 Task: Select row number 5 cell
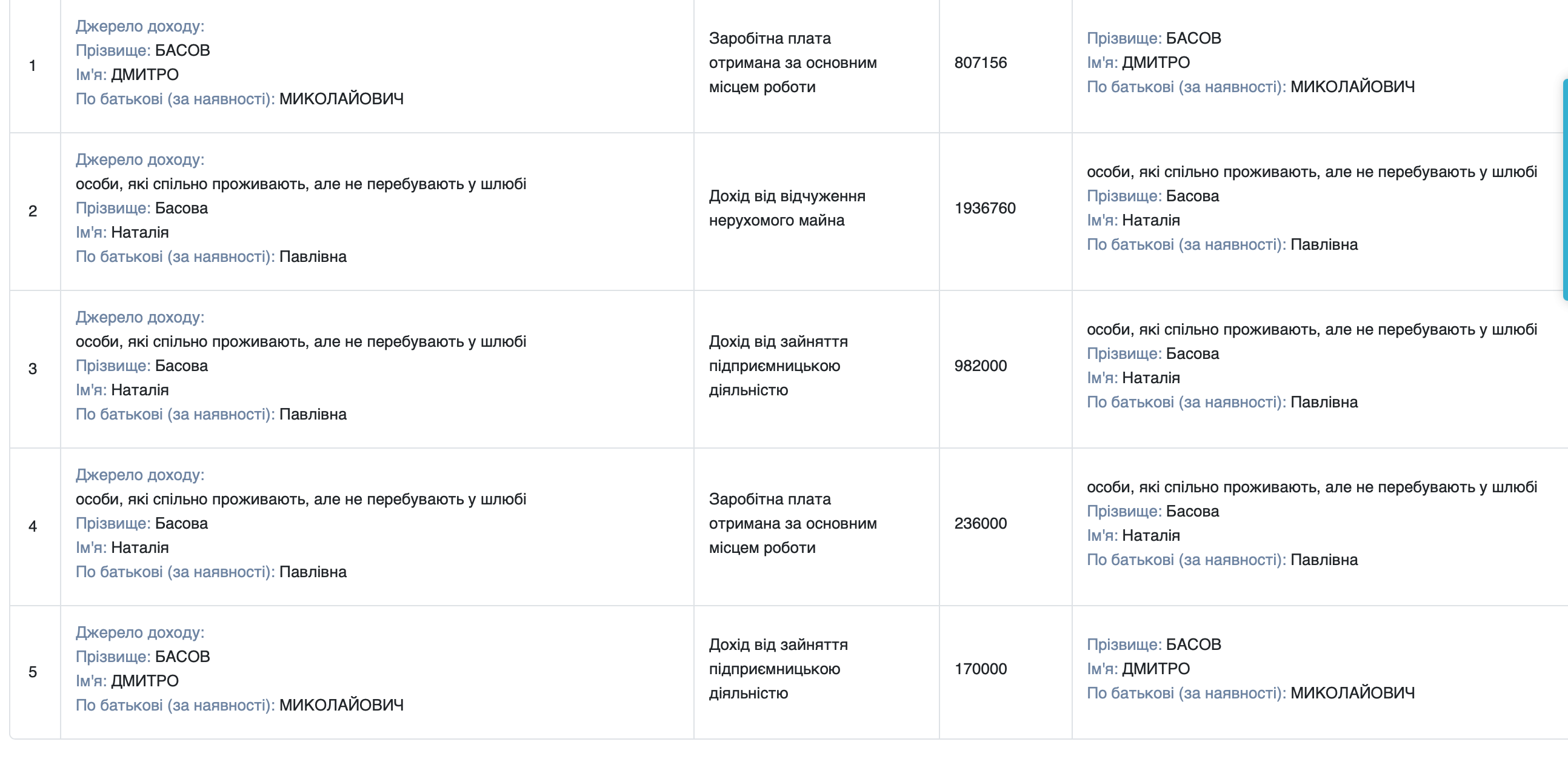click(33, 672)
